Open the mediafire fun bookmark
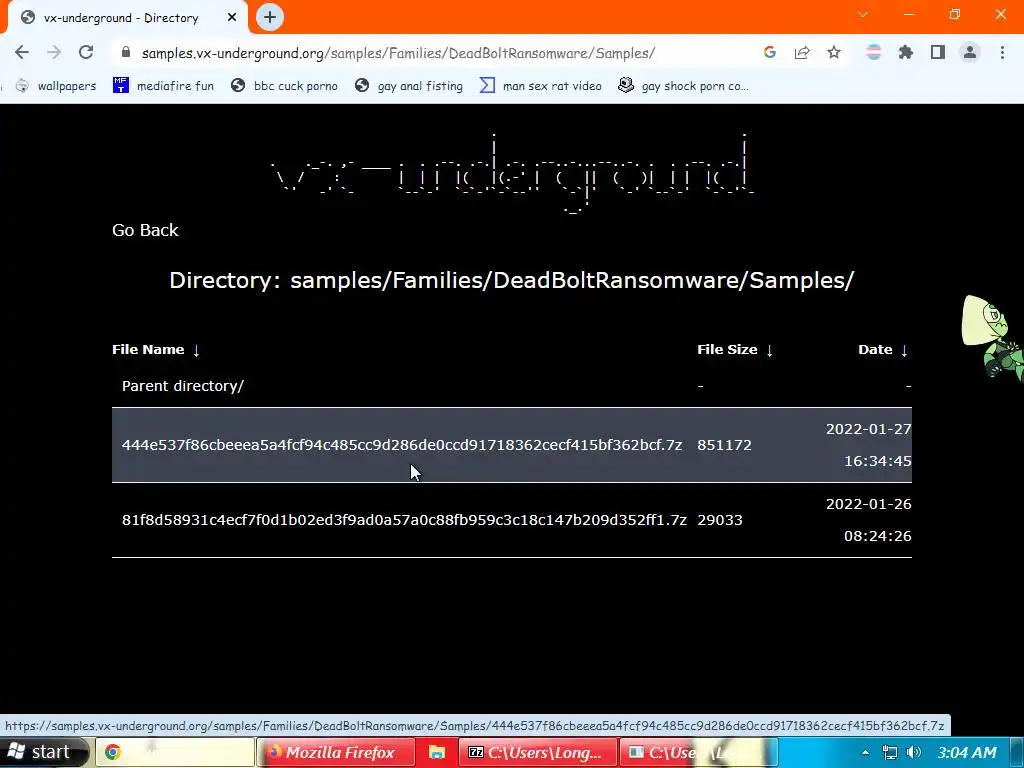 coord(163,86)
